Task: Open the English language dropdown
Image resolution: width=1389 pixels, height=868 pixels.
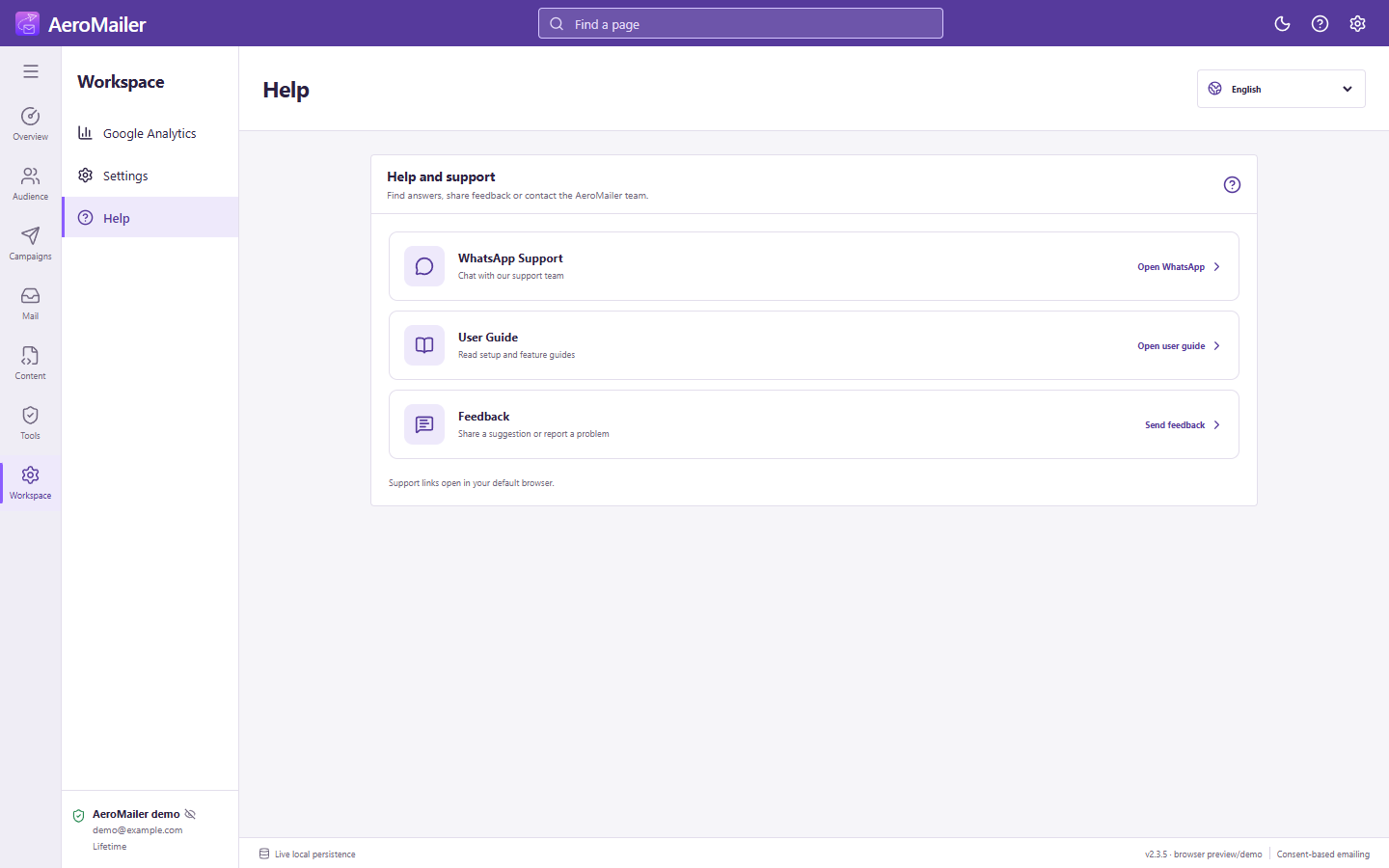Action: click(x=1281, y=89)
